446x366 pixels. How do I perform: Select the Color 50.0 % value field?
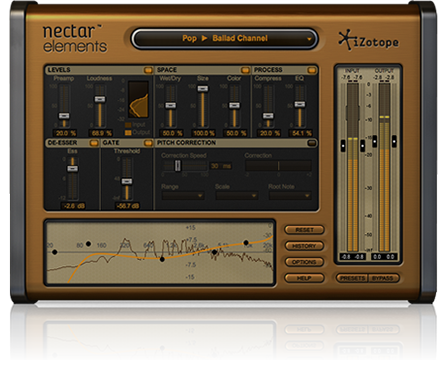(x=236, y=133)
